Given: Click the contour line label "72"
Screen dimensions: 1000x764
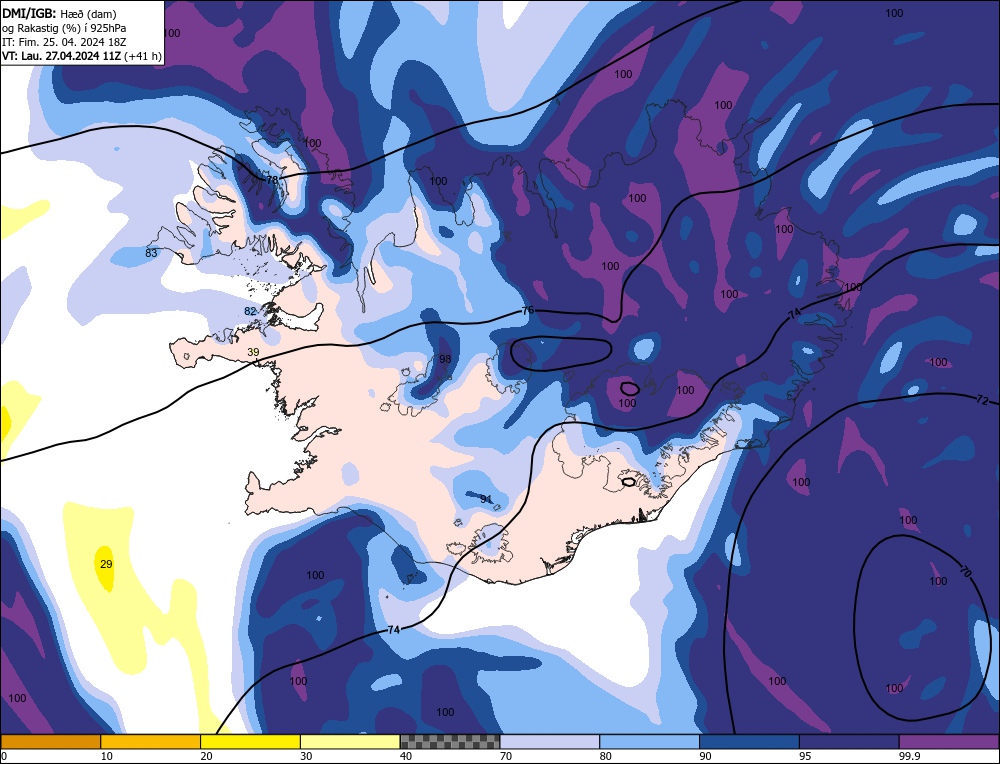Looking at the screenshot, I should tap(982, 400).
